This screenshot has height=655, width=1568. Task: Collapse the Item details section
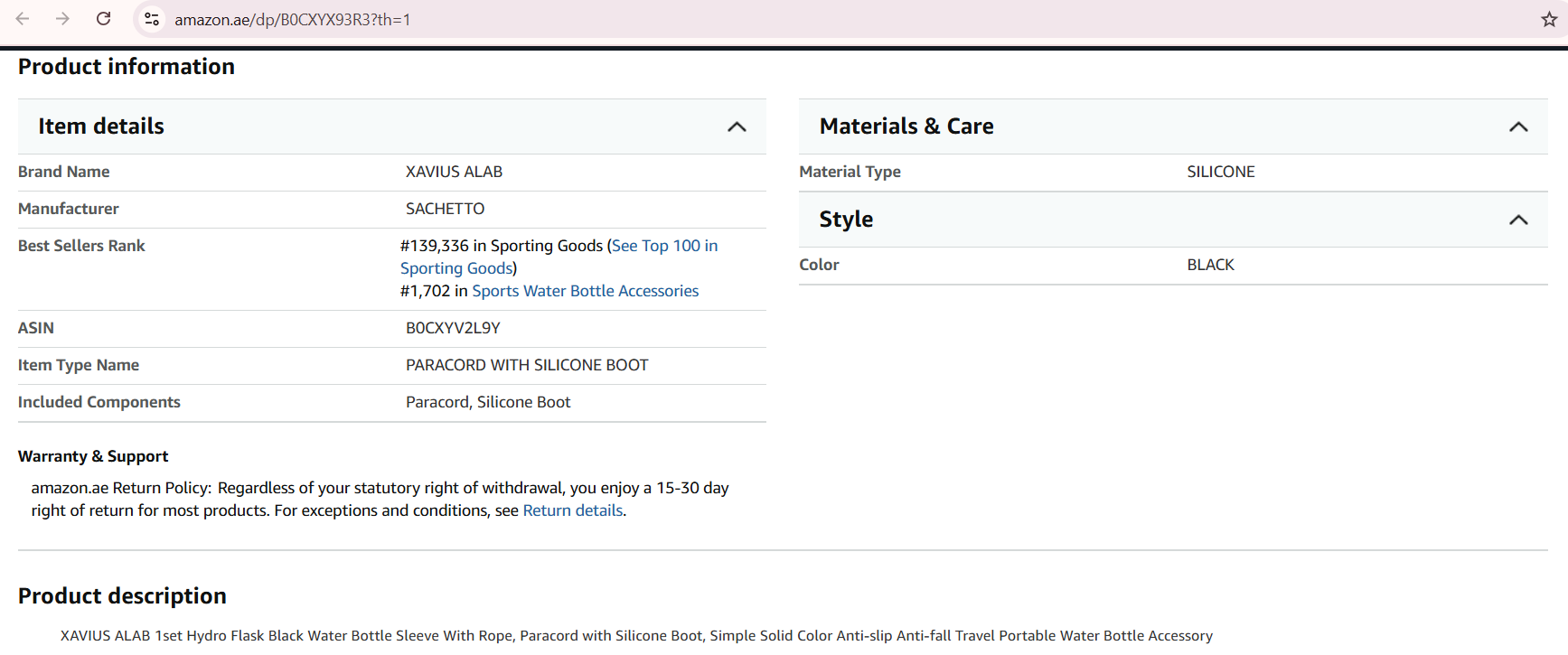coord(737,126)
